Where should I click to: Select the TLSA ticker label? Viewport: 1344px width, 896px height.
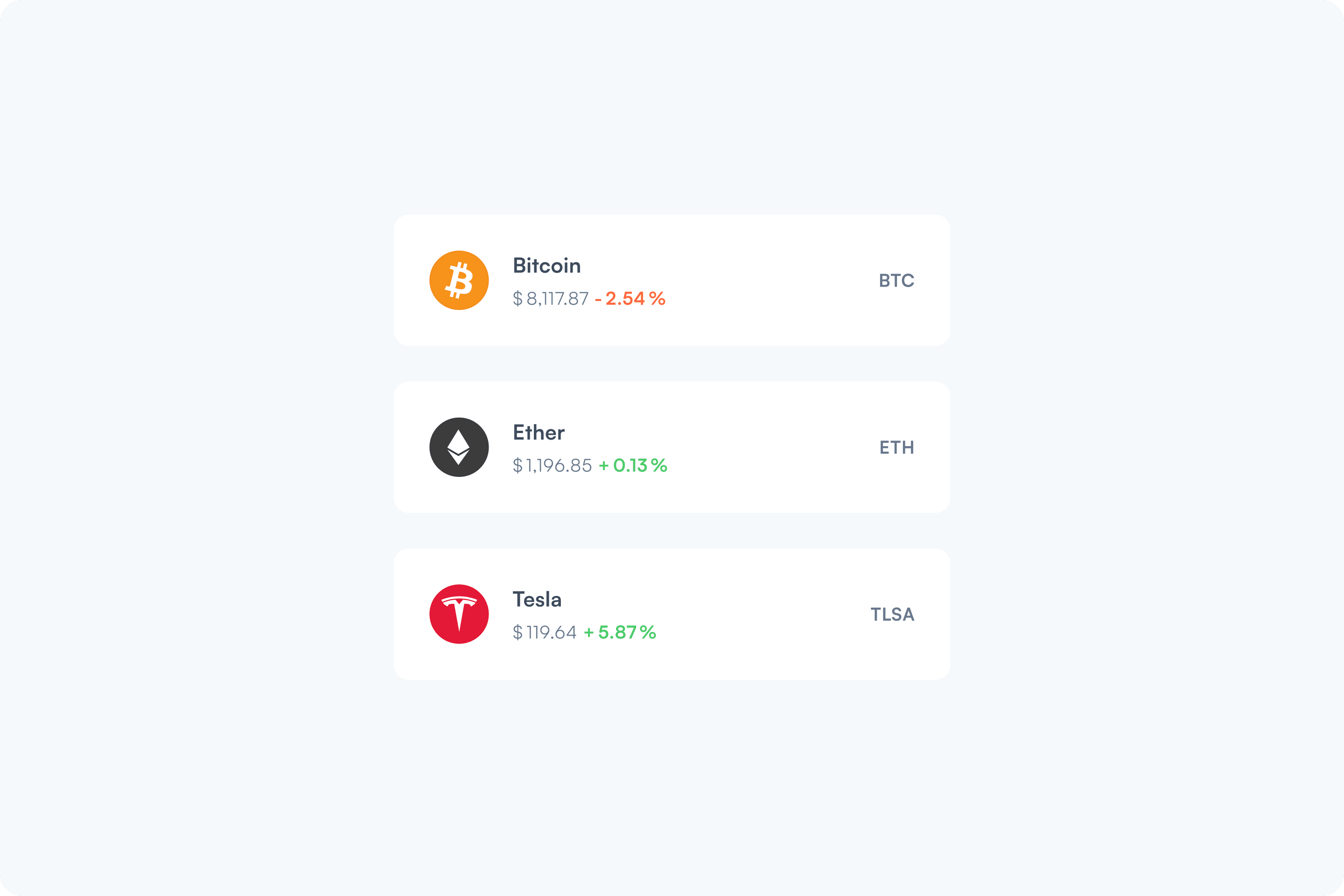[892, 614]
